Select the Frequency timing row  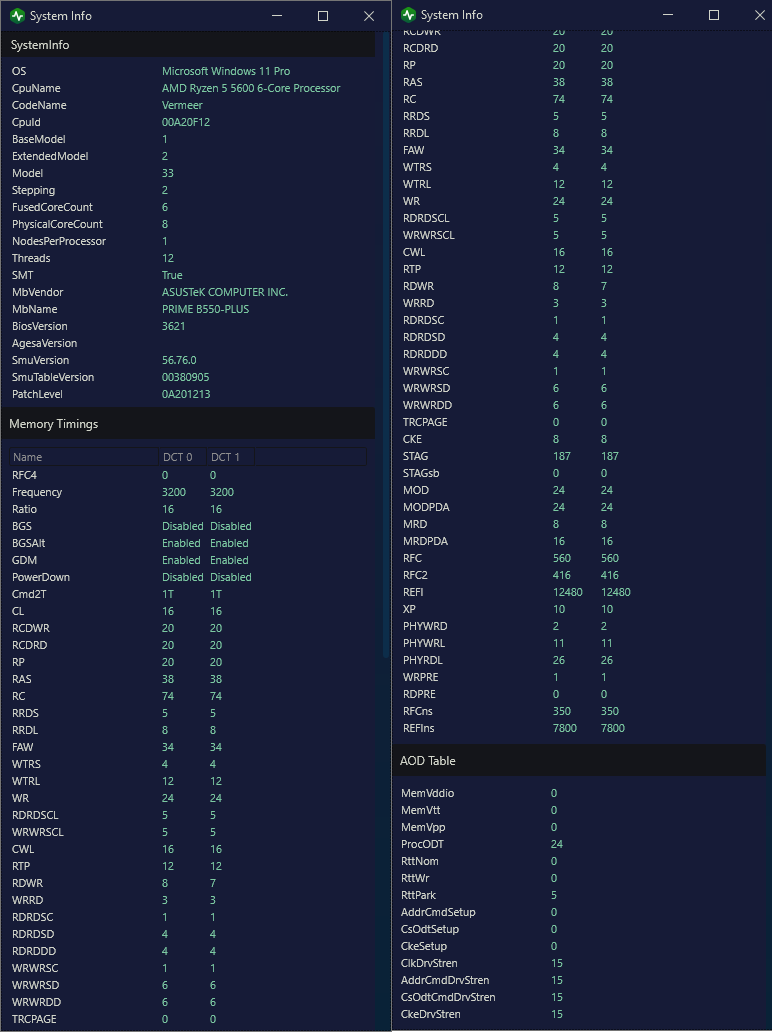coord(37,492)
